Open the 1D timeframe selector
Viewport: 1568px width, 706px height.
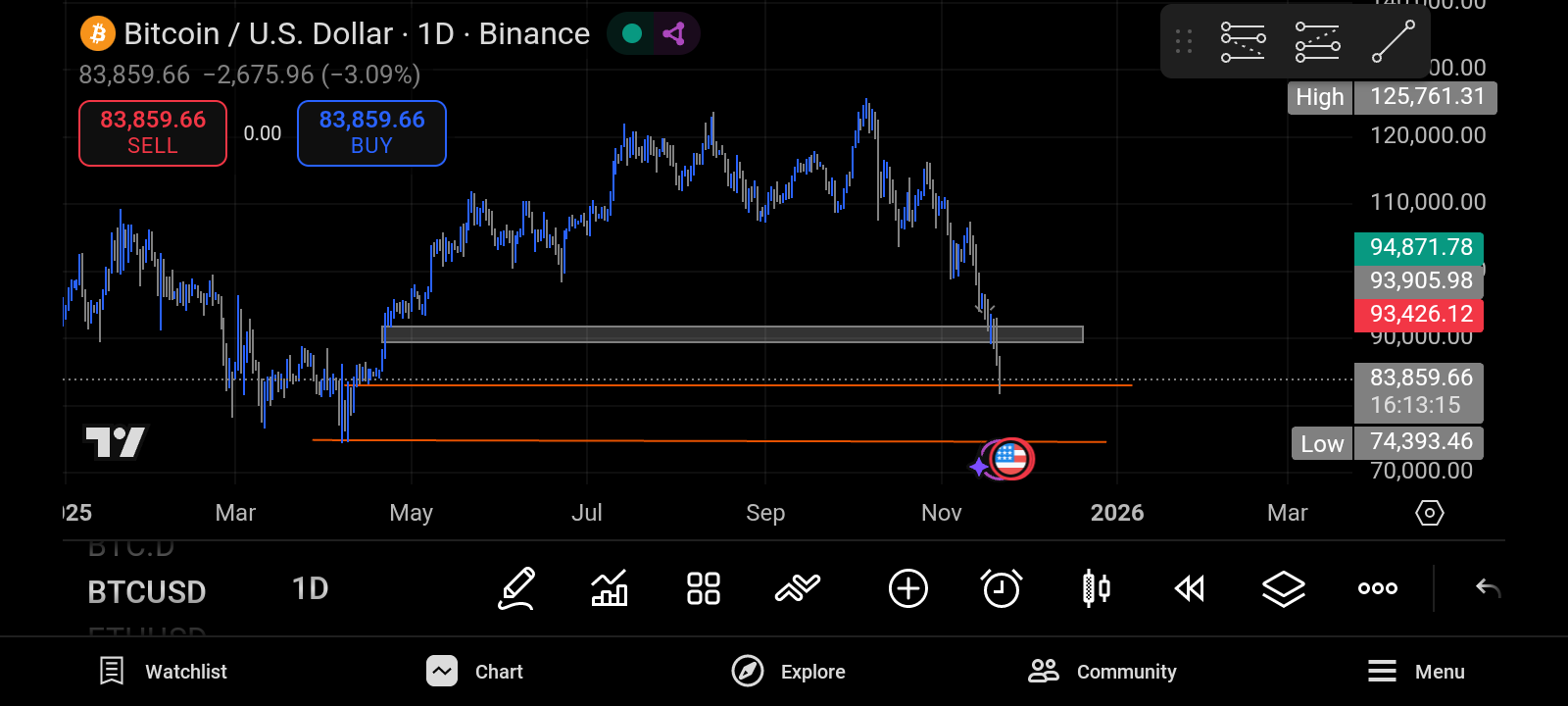click(x=310, y=588)
